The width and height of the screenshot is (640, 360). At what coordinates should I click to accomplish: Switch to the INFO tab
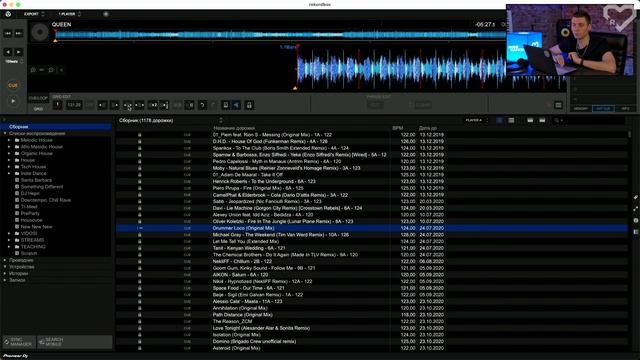click(625, 109)
